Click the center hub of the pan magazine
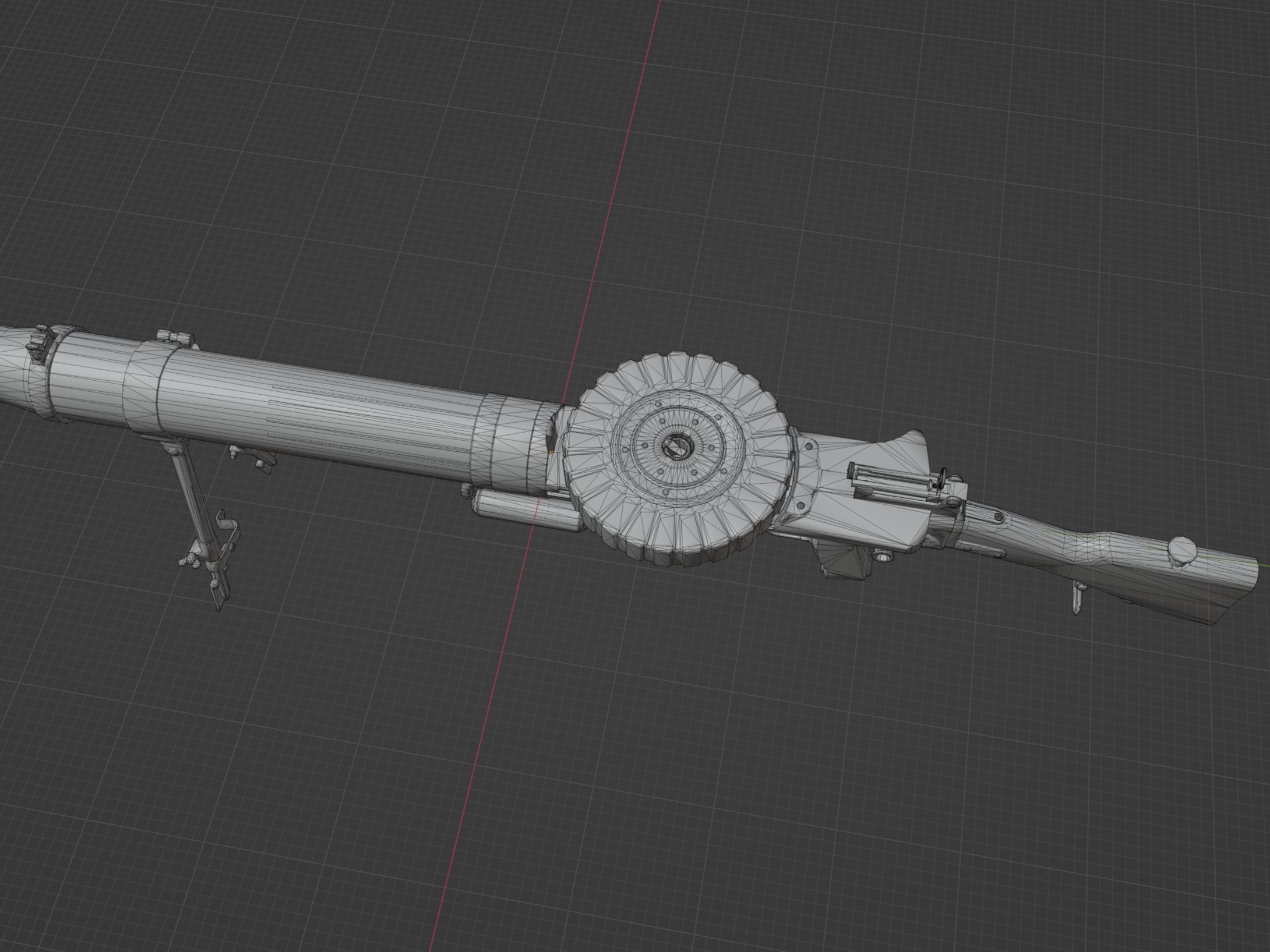This screenshot has height=952, width=1270. click(x=677, y=448)
